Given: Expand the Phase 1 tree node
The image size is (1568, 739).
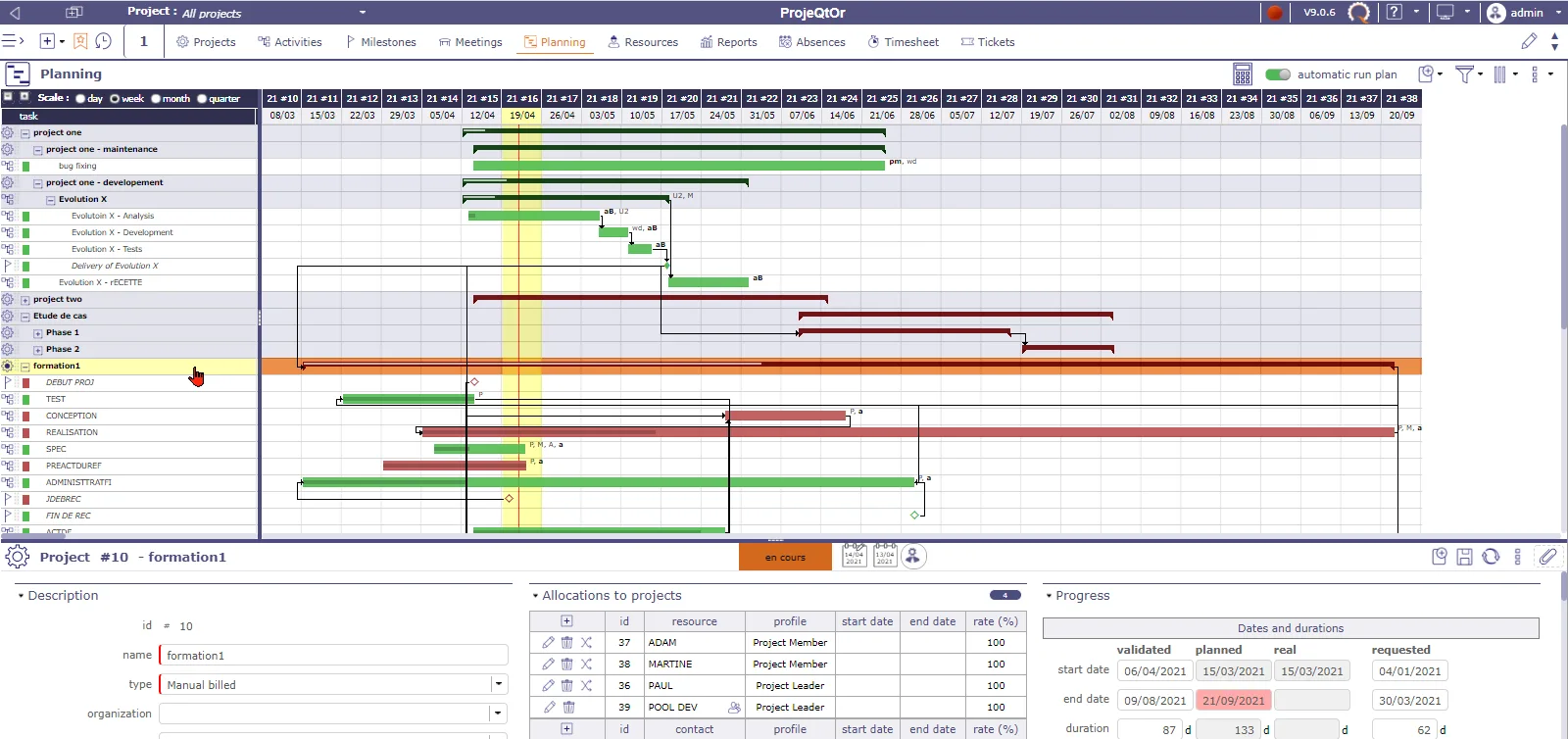Looking at the screenshot, I should pyautogui.click(x=37, y=333).
